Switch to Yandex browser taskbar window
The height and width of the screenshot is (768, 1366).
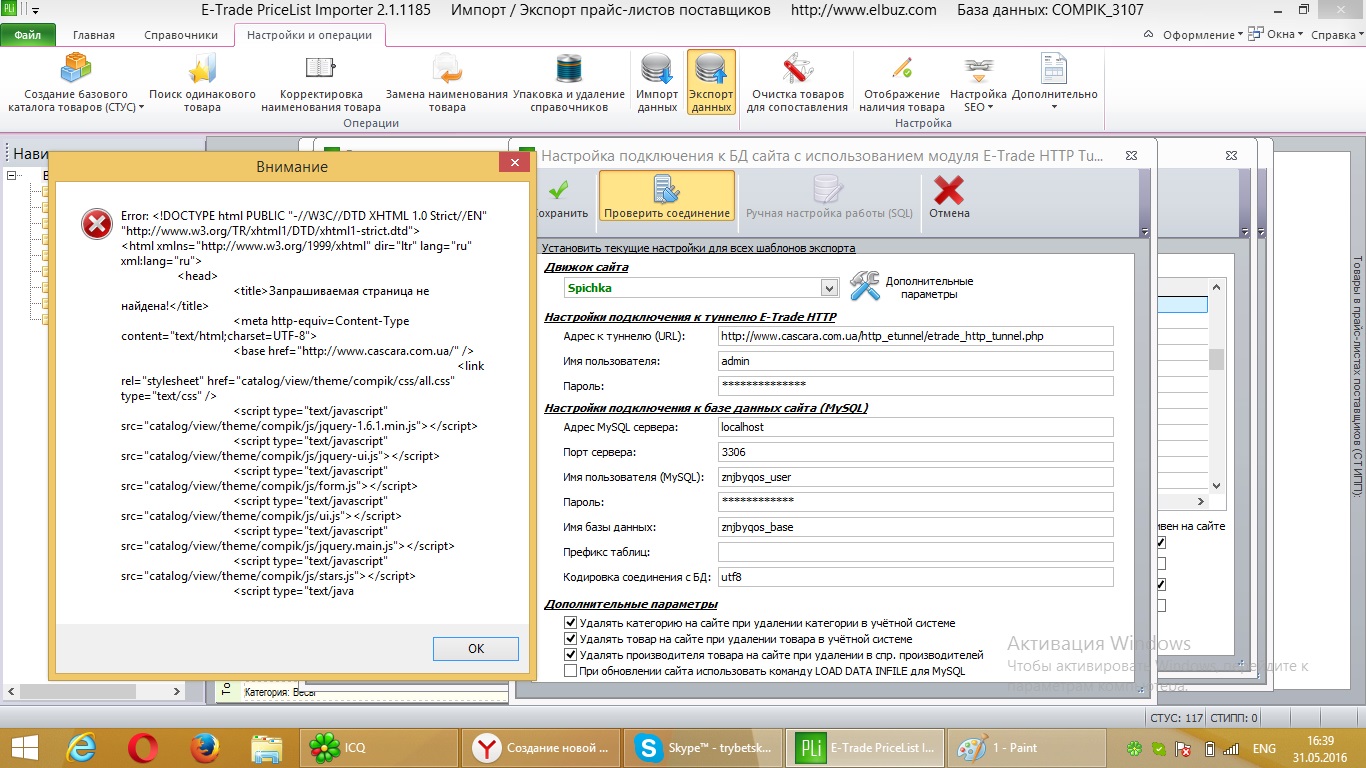(540, 748)
